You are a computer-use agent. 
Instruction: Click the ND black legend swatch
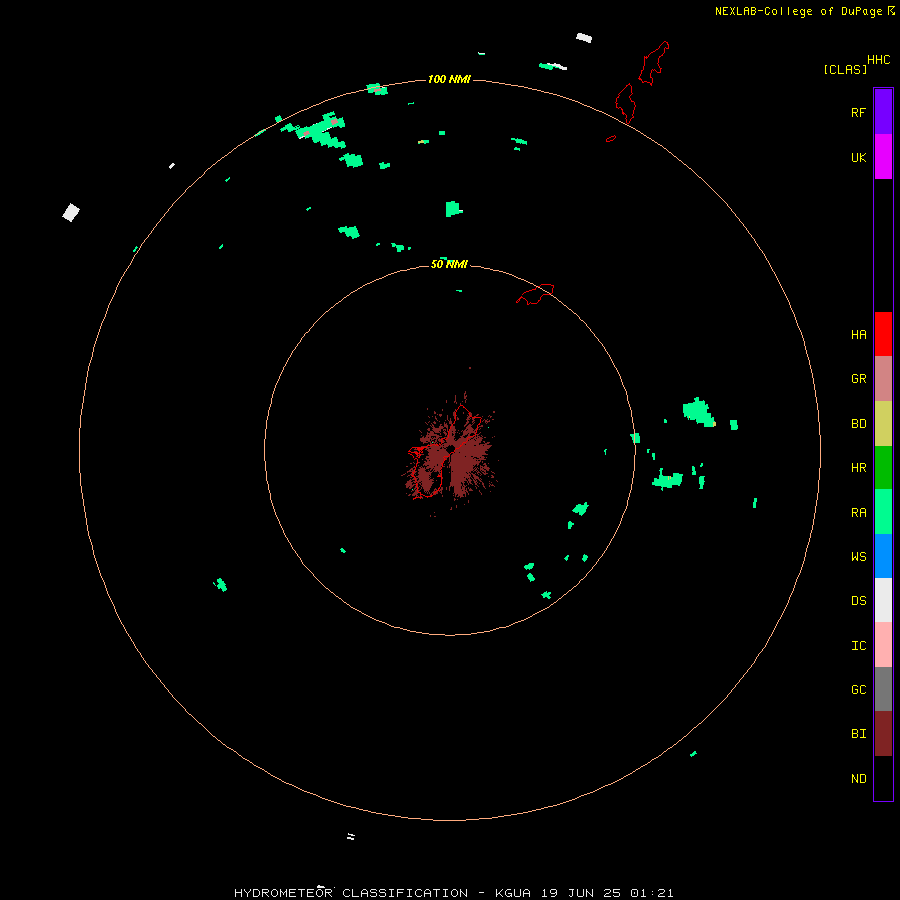coord(883,778)
